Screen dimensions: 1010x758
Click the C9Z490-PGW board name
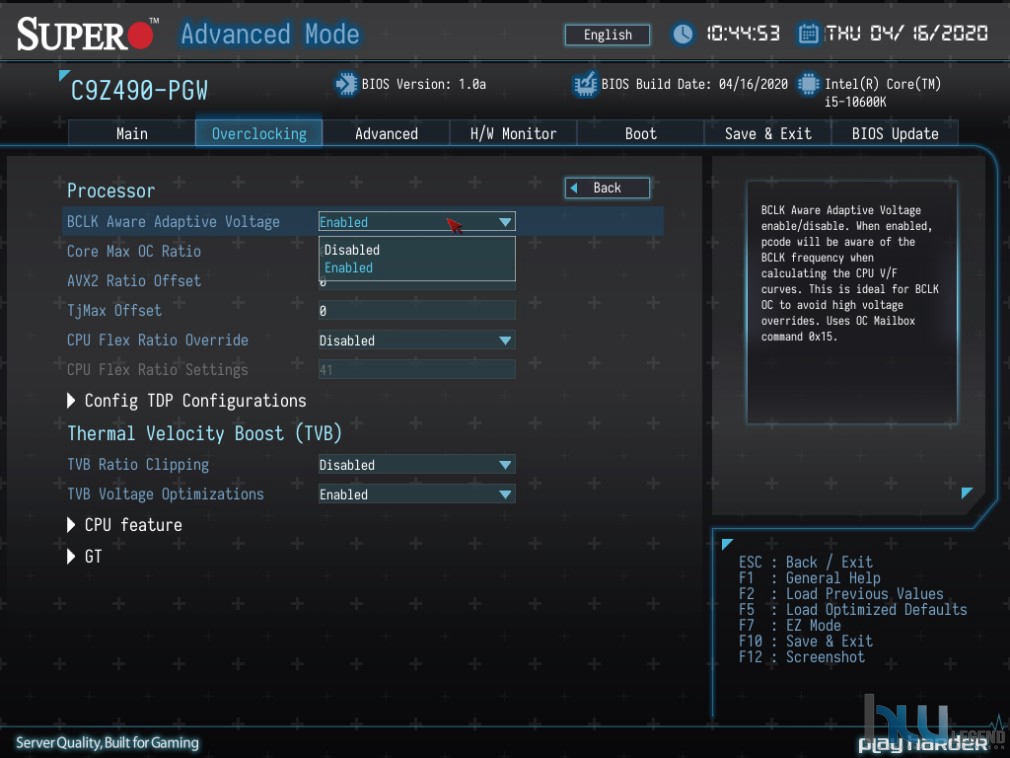(139, 91)
